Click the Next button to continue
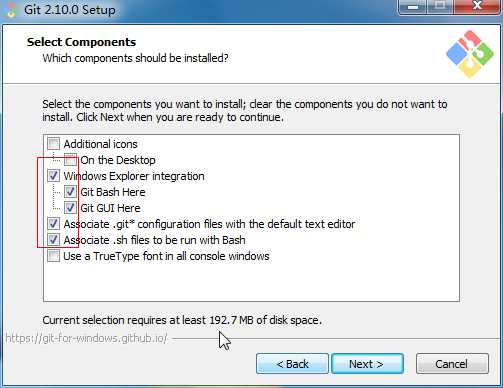503x388 pixels. click(x=367, y=364)
